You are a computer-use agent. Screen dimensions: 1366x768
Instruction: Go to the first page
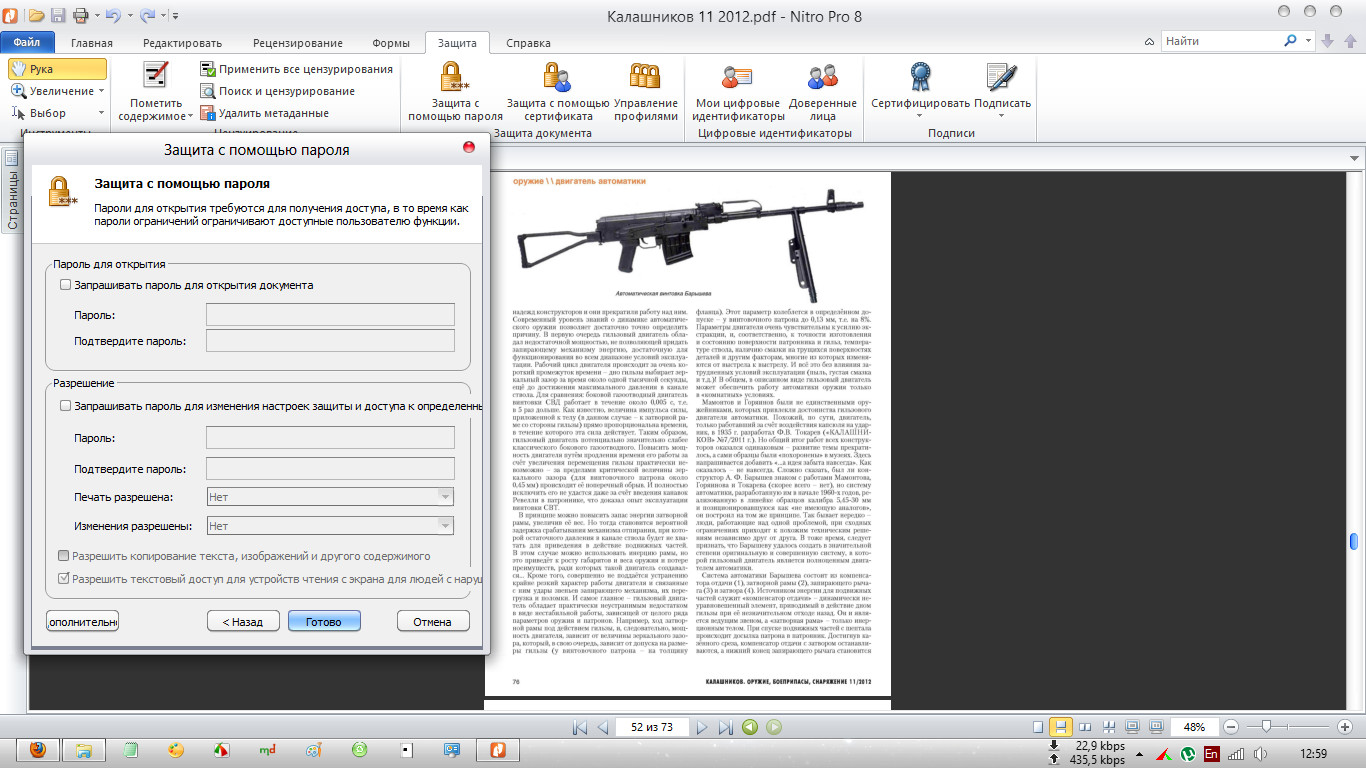coord(580,727)
